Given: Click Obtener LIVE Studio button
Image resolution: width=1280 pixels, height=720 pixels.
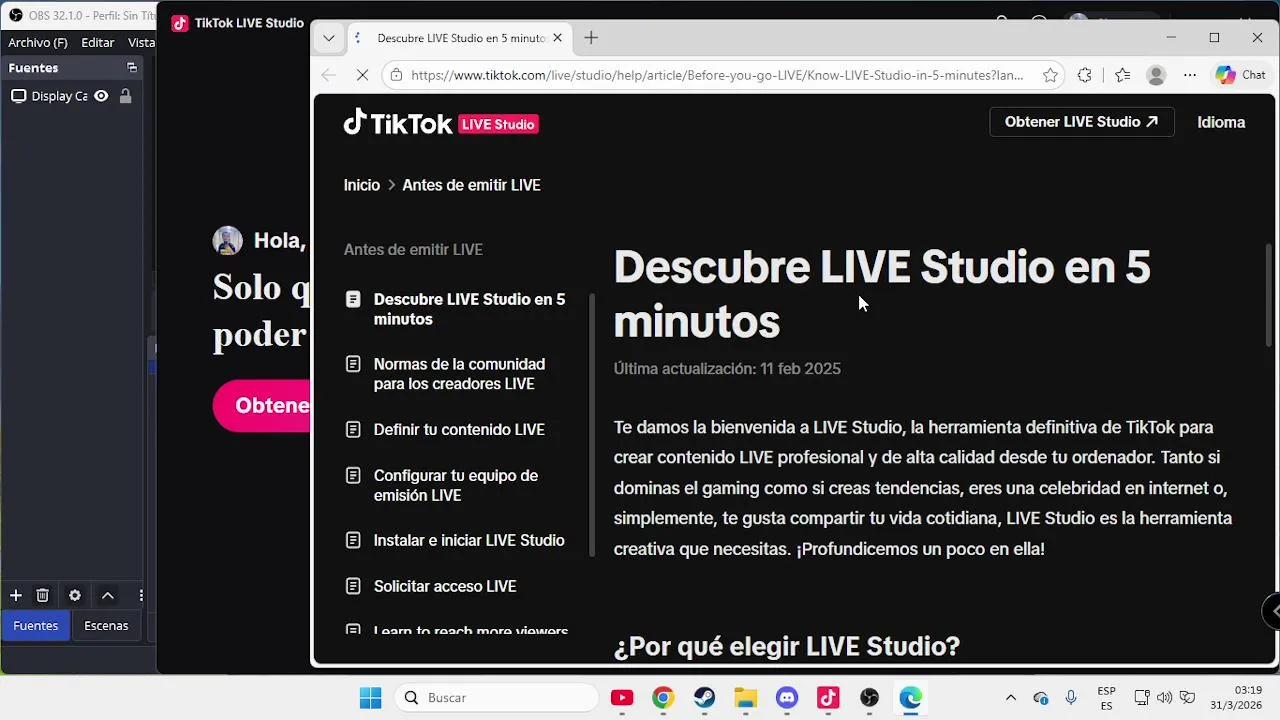Looking at the screenshot, I should pyautogui.click(x=1081, y=122).
